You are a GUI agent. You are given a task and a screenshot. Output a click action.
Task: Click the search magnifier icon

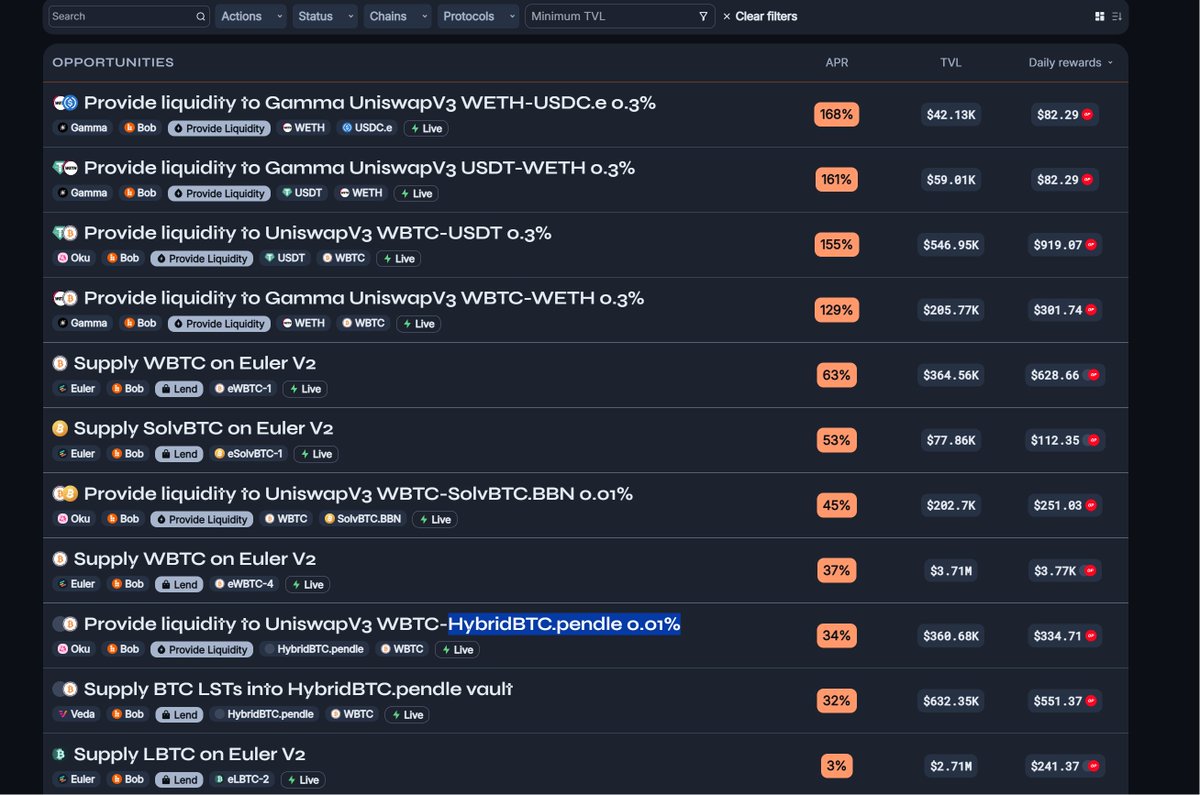coord(201,17)
